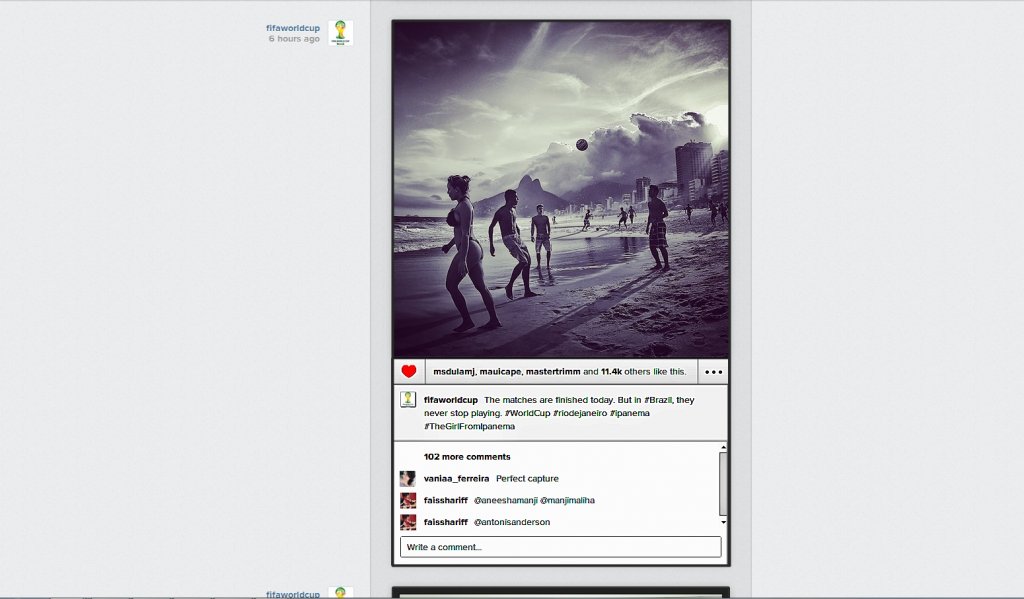Click fifaworldcup avatar in the caption
The image size is (1024, 599).
408,400
